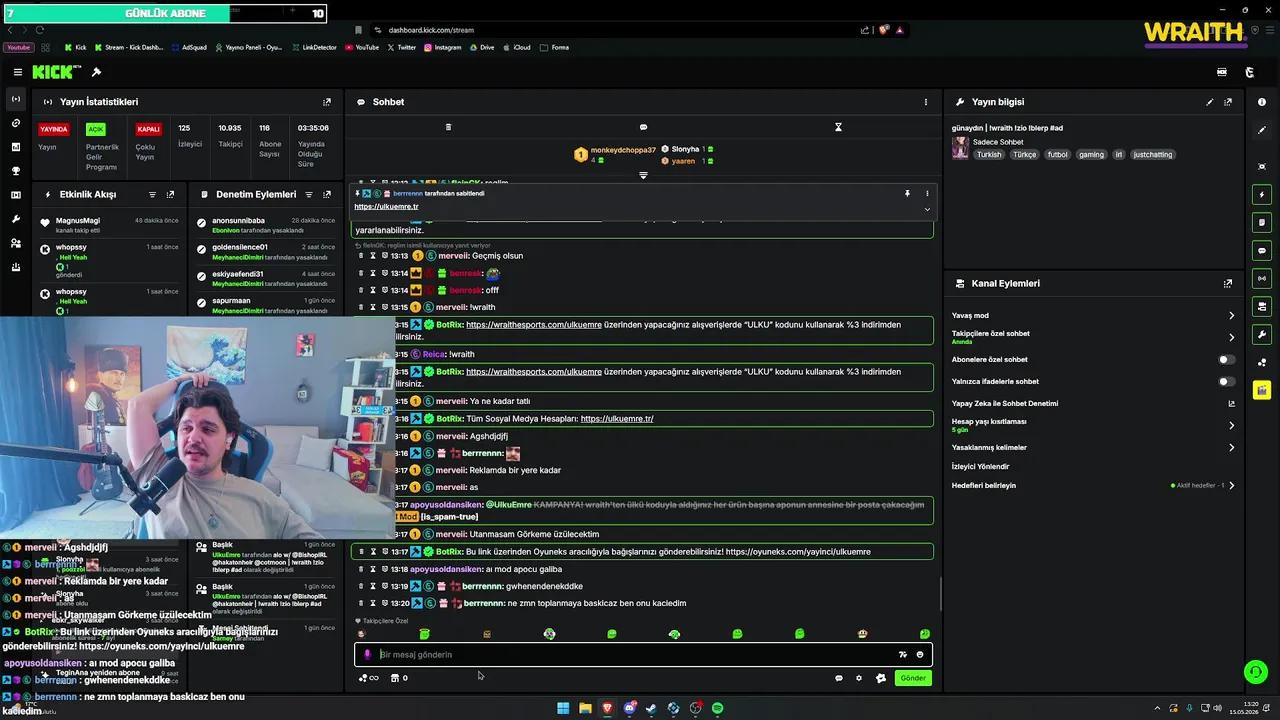Open the oyuneks.com/yayinci/ulkuemre link in chat
This screenshot has width=1280, height=720.
tap(798, 552)
